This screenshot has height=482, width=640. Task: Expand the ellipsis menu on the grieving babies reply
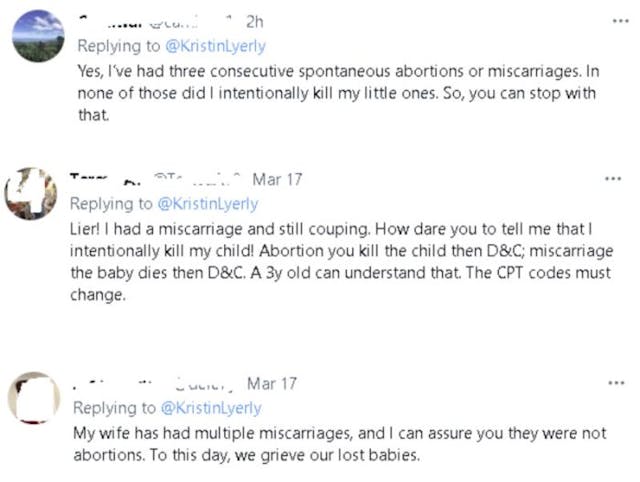tap(614, 384)
